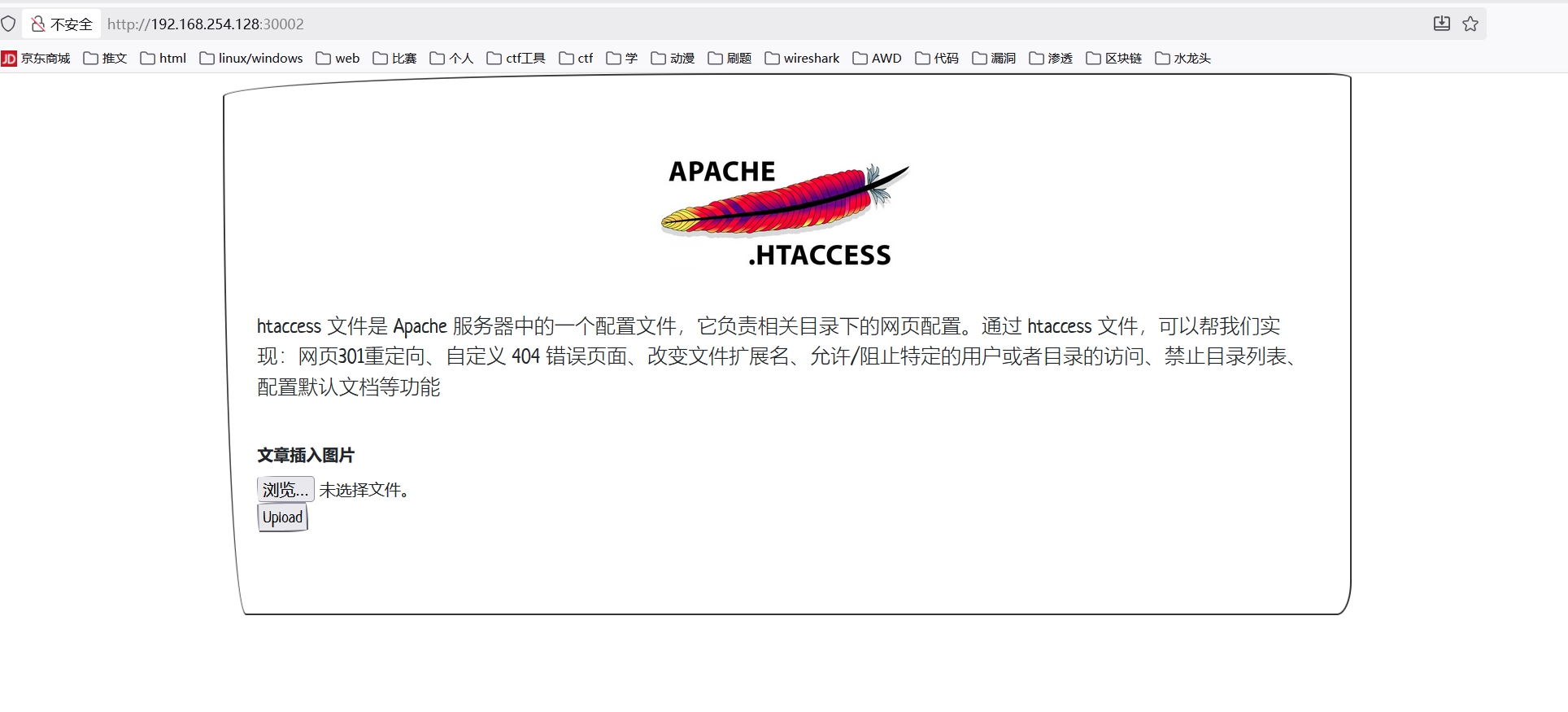Image resolution: width=1568 pixels, height=712 pixels.
Task: Open the 代码 bookmark folder
Action: pyautogui.click(x=938, y=59)
